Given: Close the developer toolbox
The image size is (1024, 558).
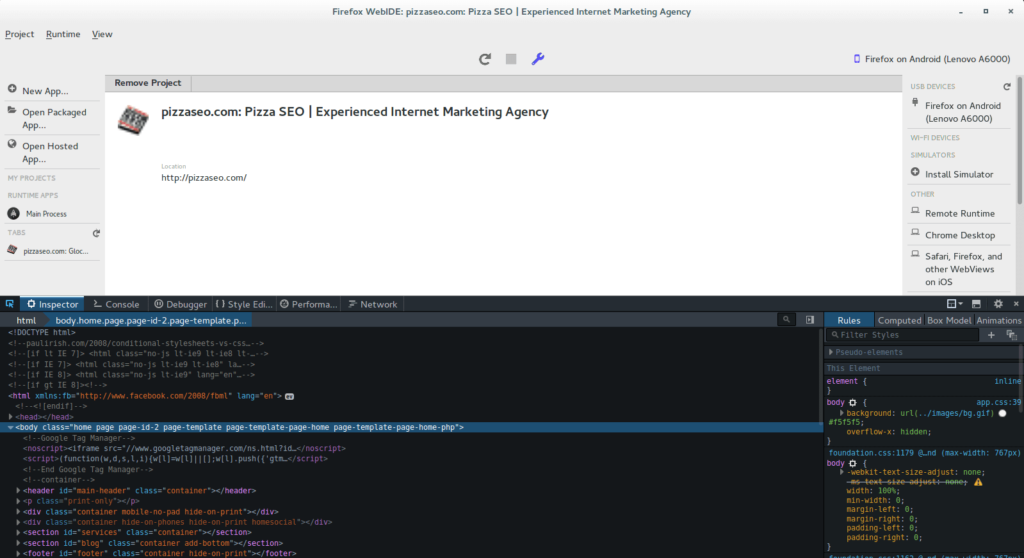Looking at the screenshot, I should [x=1016, y=304].
